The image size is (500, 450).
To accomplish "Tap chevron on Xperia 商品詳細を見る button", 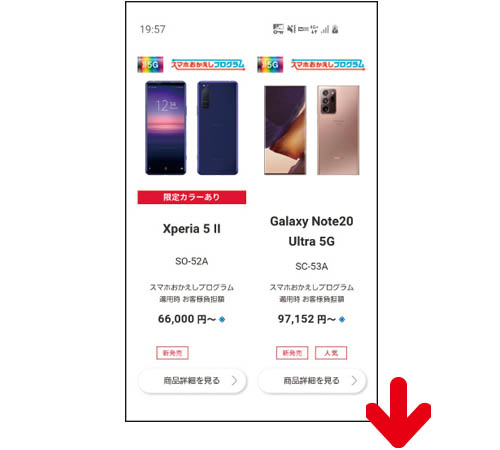I will pos(235,380).
